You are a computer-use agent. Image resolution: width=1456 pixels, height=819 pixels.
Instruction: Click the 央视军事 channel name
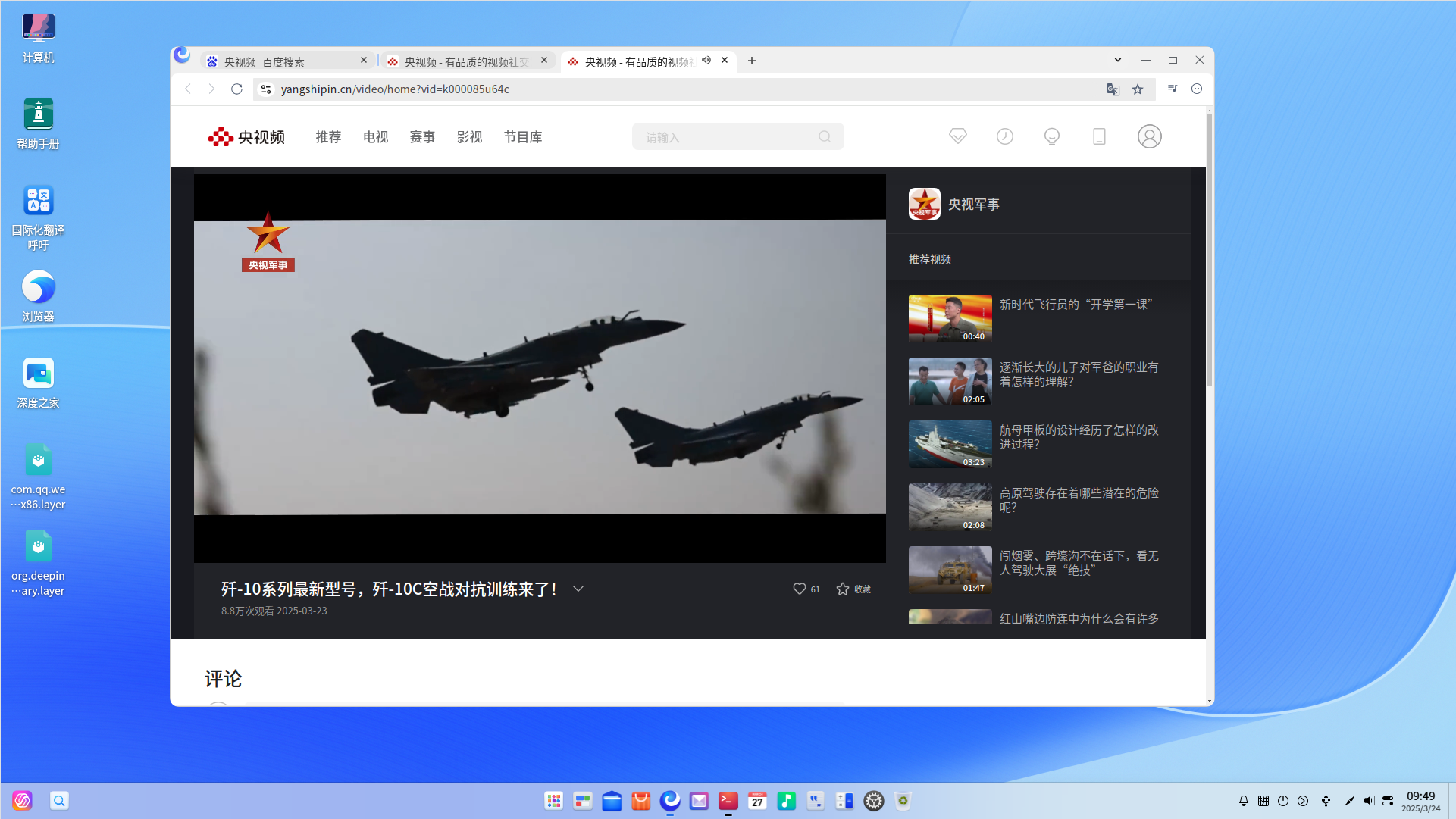pos(974,205)
